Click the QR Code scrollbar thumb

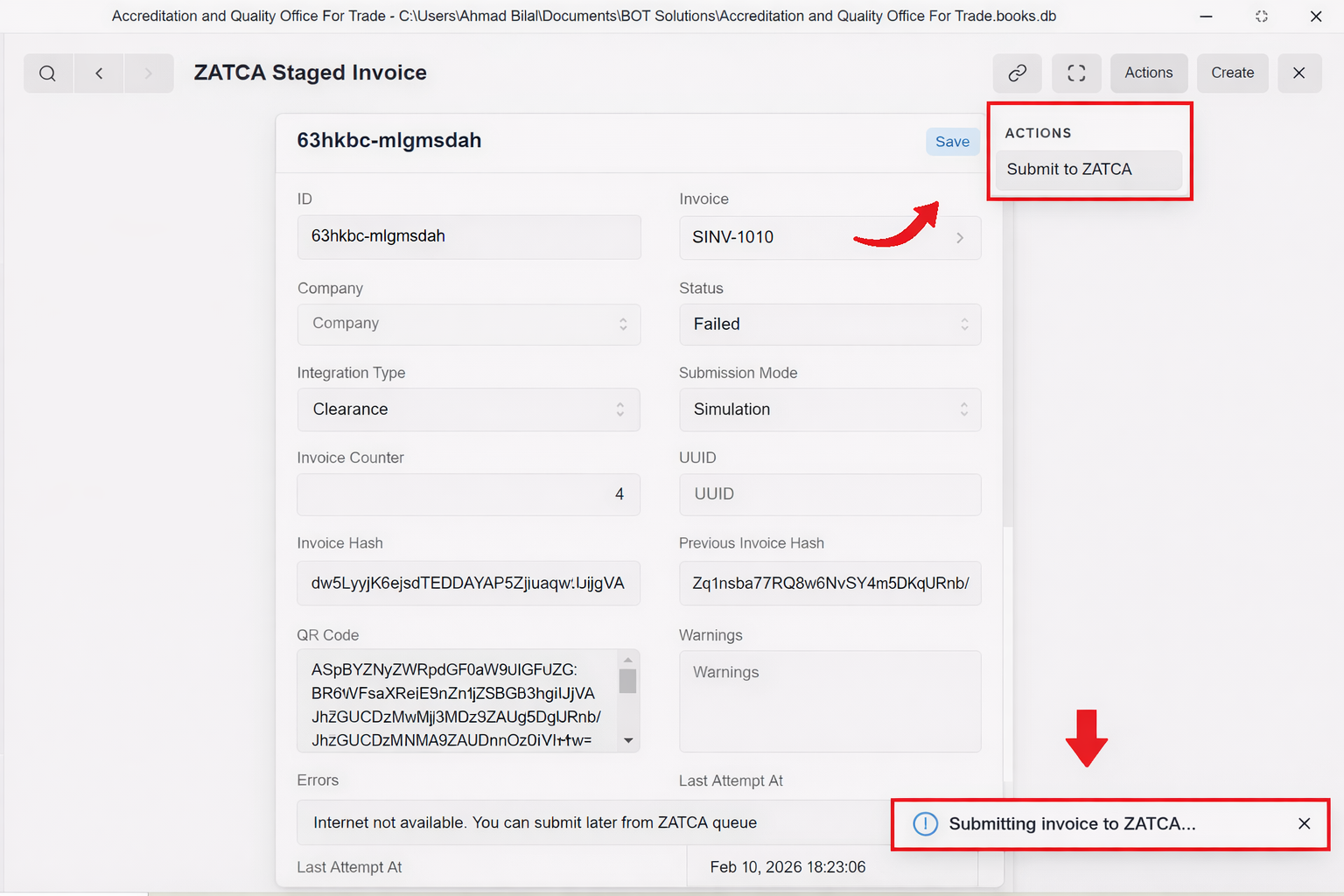(627, 681)
